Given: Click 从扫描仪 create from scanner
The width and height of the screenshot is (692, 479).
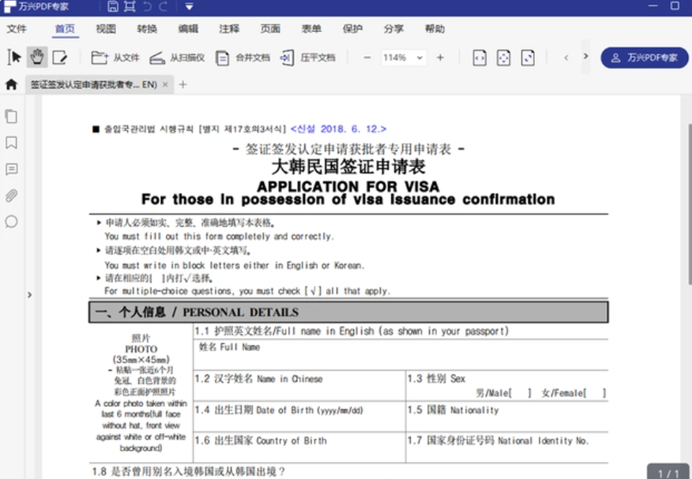Looking at the screenshot, I should [x=177, y=58].
